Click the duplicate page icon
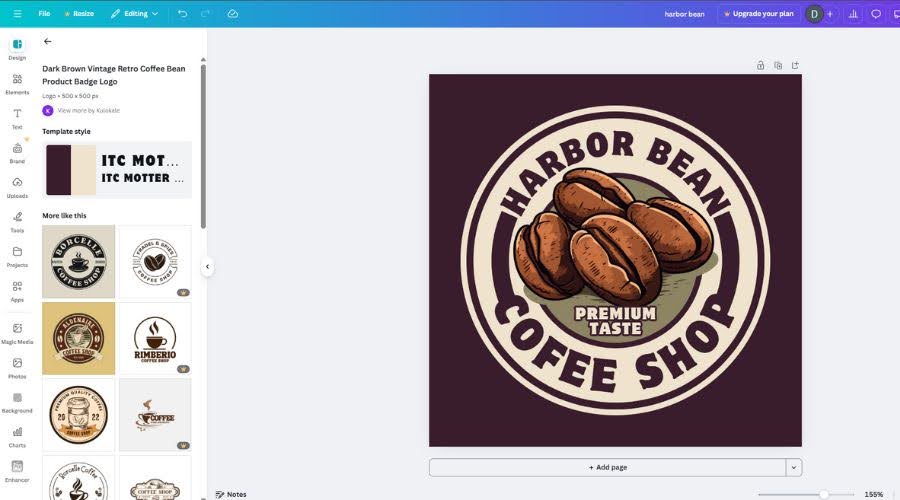 (778, 65)
